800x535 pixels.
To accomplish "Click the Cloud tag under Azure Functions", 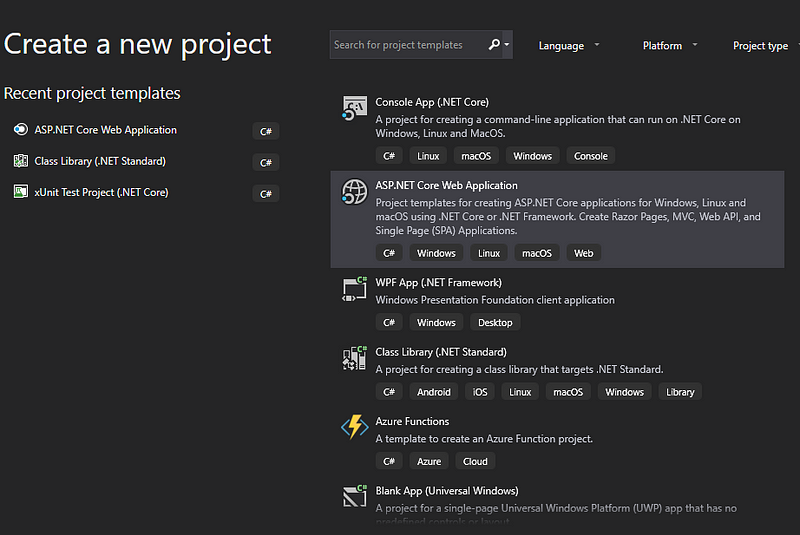I will [475, 461].
